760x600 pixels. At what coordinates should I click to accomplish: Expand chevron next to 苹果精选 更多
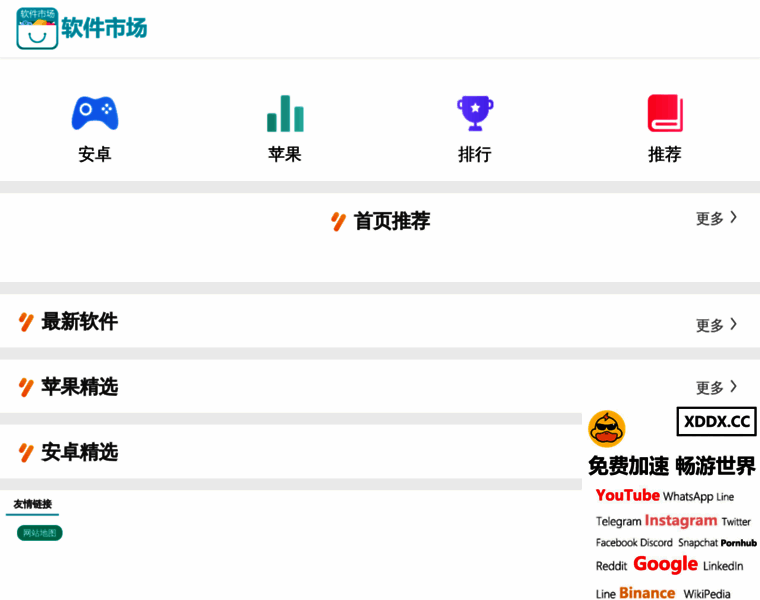tap(734, 386)
